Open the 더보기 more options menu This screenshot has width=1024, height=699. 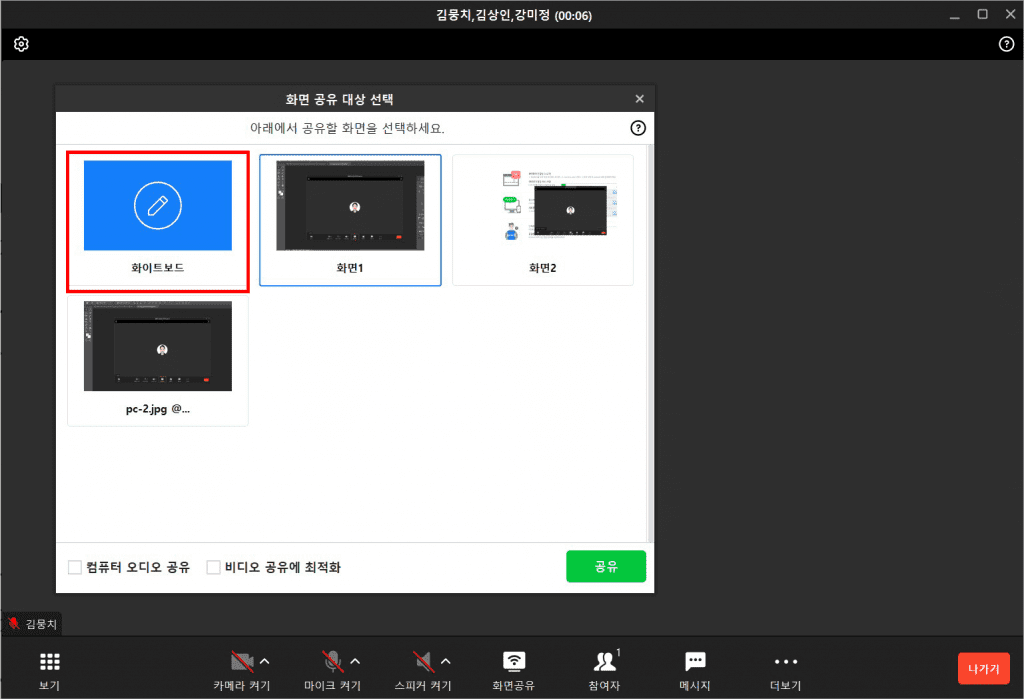[785, 661]
